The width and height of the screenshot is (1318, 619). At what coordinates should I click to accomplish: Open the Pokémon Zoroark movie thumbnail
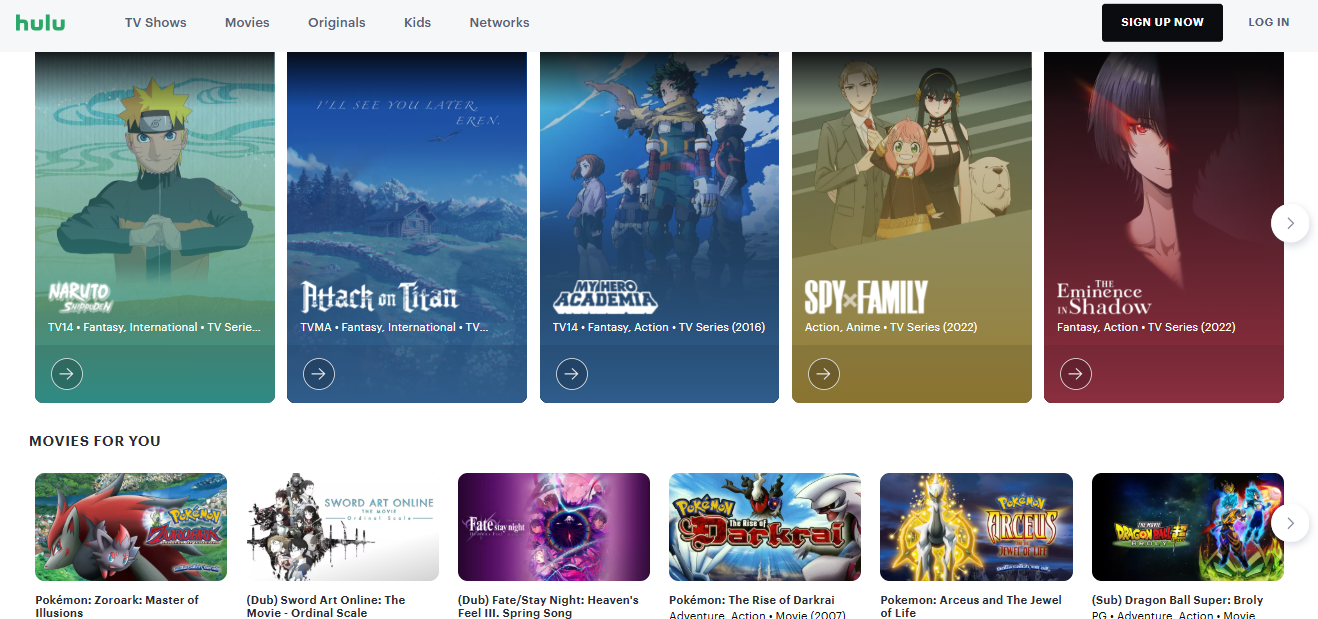tap(131, 527)
